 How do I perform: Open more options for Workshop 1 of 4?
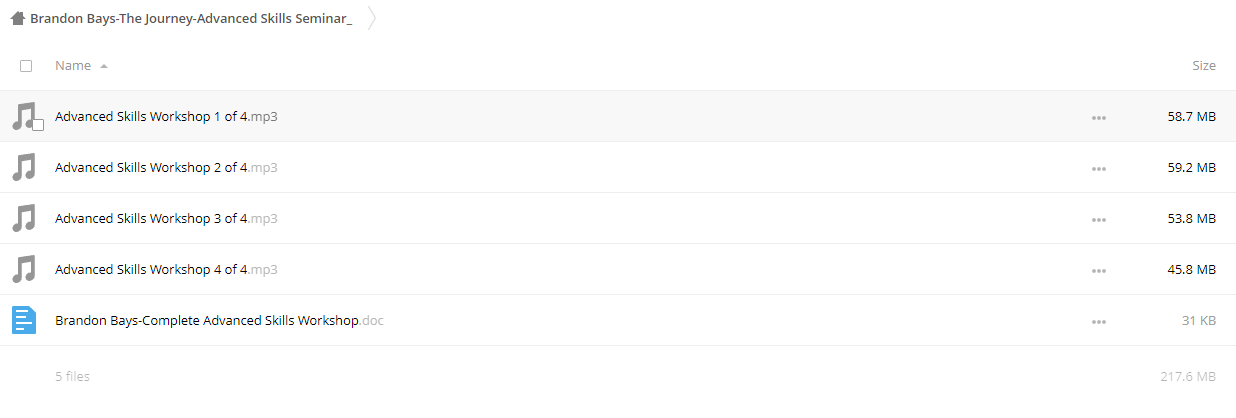coord(1099,118)
